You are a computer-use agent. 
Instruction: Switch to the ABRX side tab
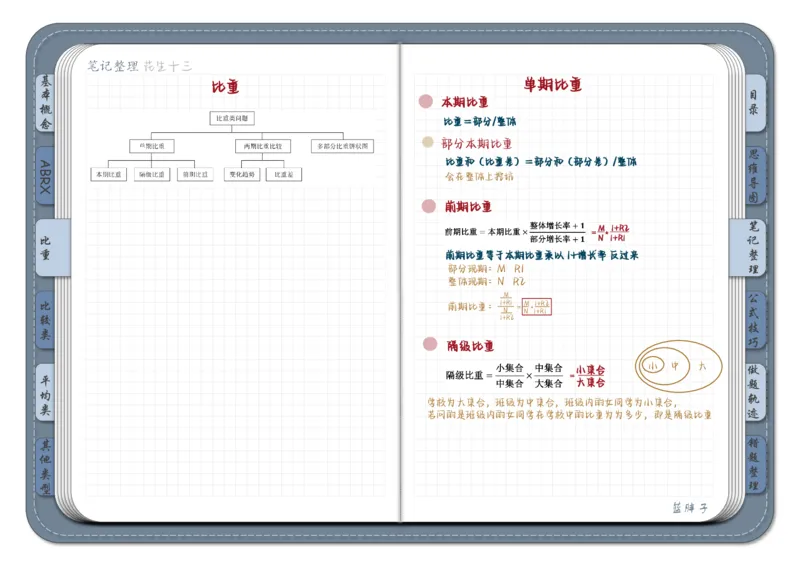[x=45, y=177]
